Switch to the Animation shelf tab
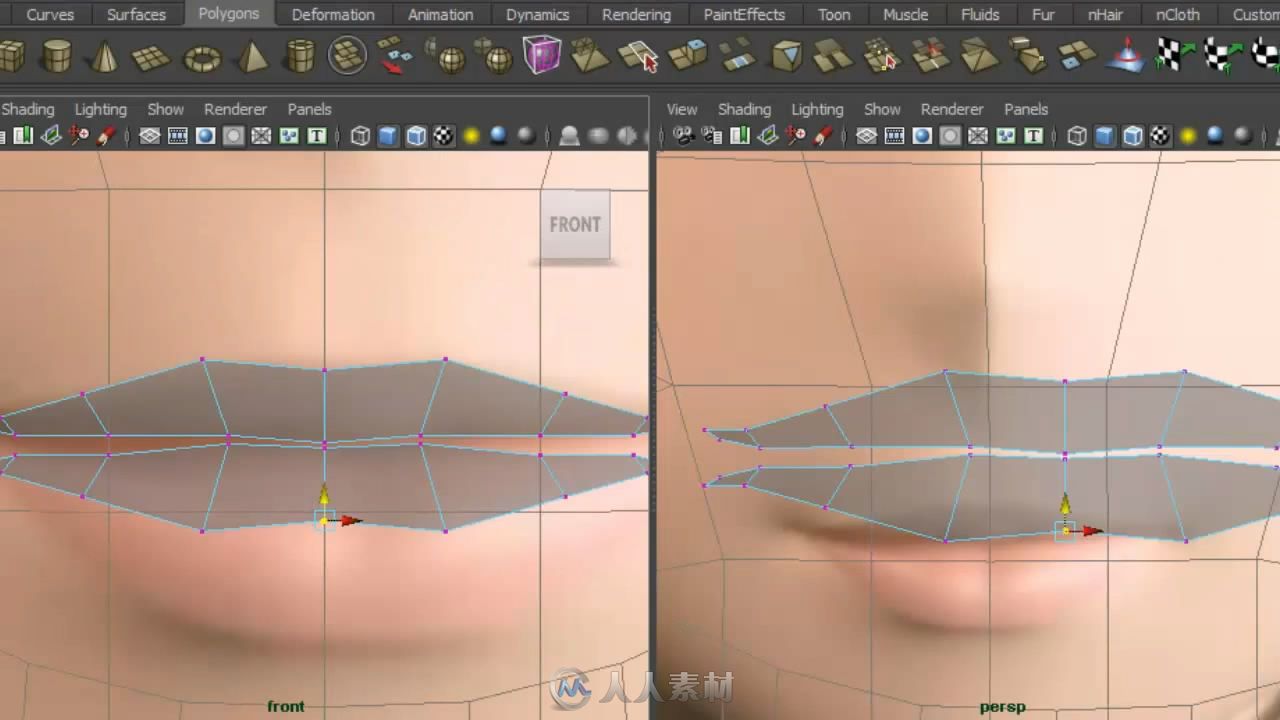Viewport: 1280px width, 720px height. point(441,14)
